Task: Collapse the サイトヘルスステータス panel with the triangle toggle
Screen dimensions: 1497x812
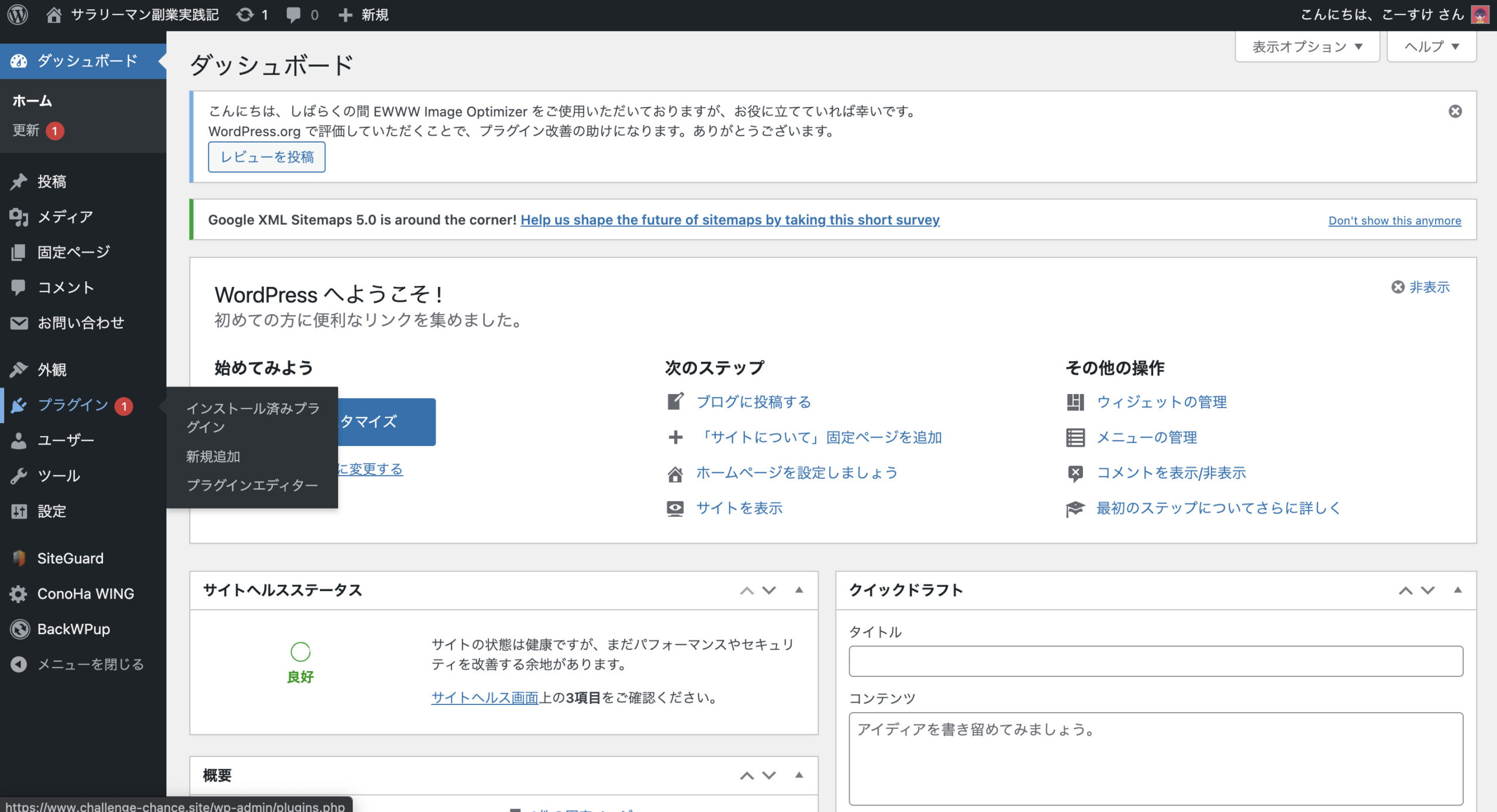Action: click(799, 590)
